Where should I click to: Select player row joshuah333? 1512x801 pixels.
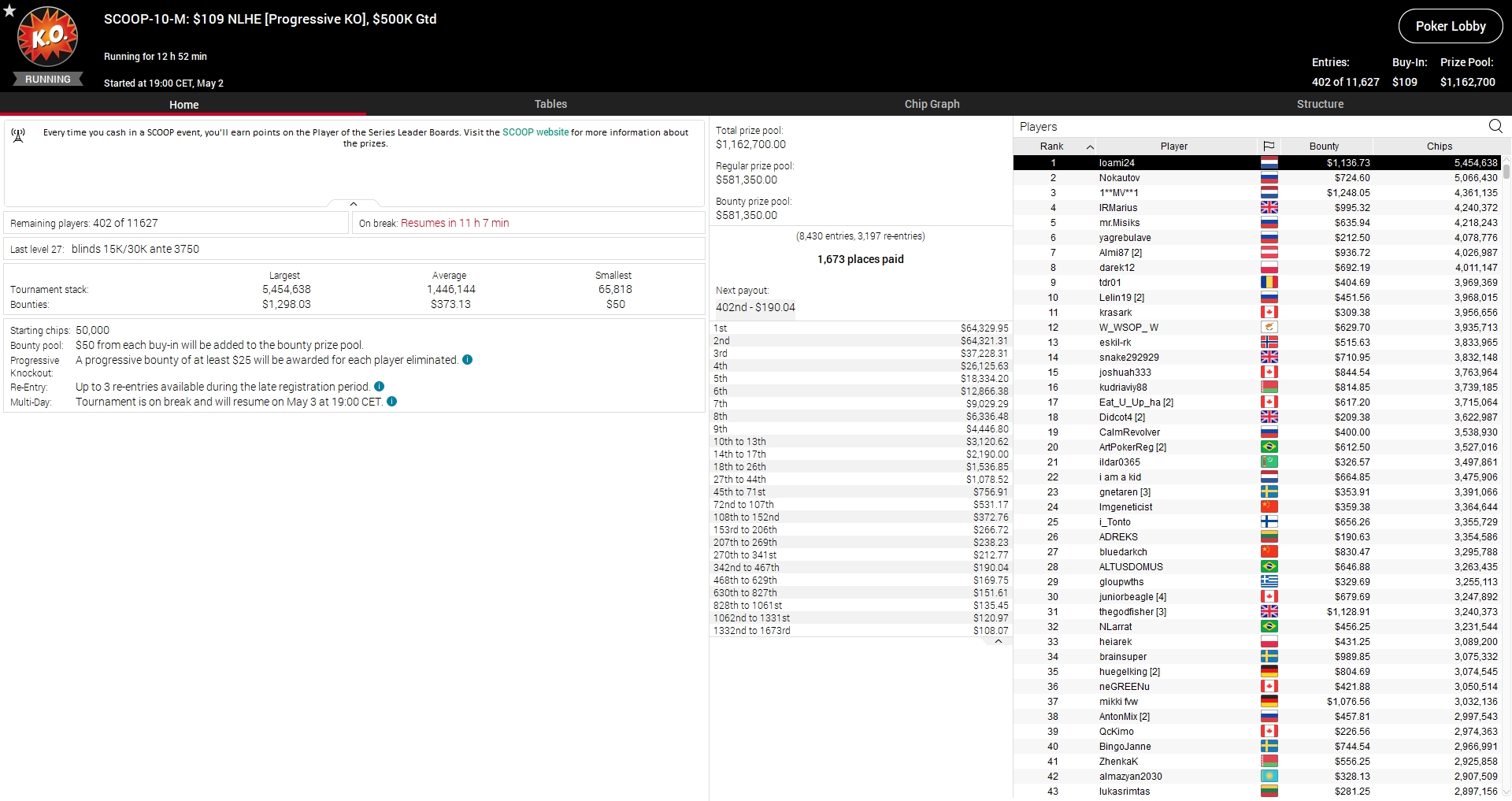(1258, 373)
